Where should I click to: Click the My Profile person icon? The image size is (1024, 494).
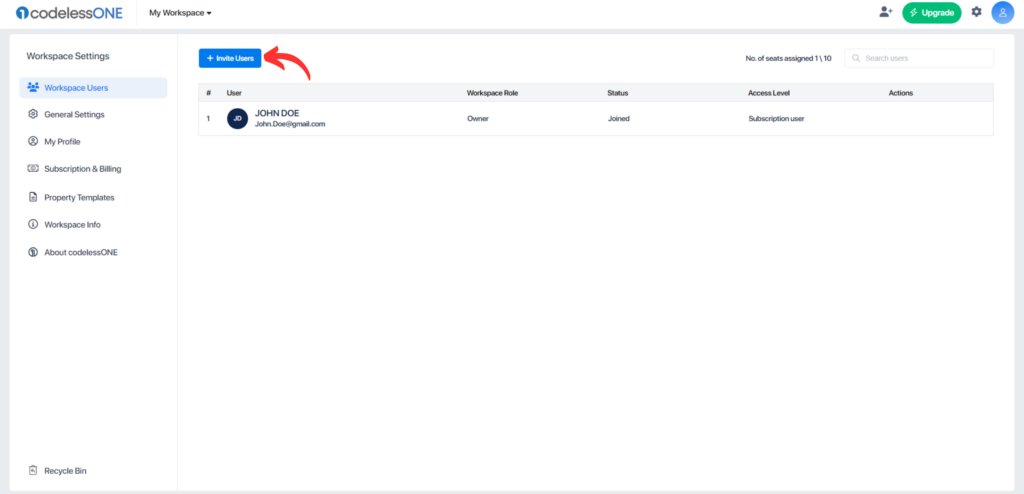click(33, 141)
